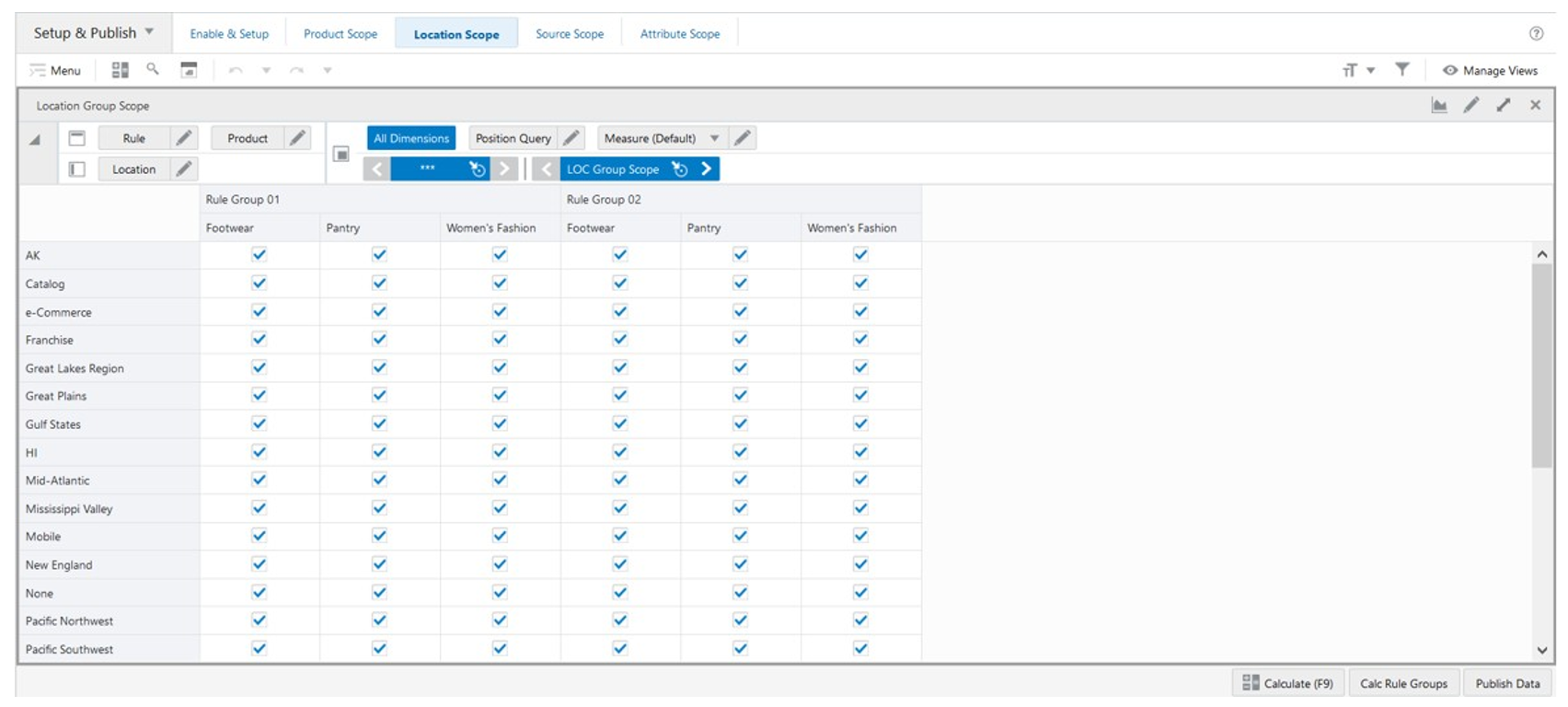Open the Setup & Publish dropdown
Viewport: 1568px width, 707px height.
[x=93, y=33]
